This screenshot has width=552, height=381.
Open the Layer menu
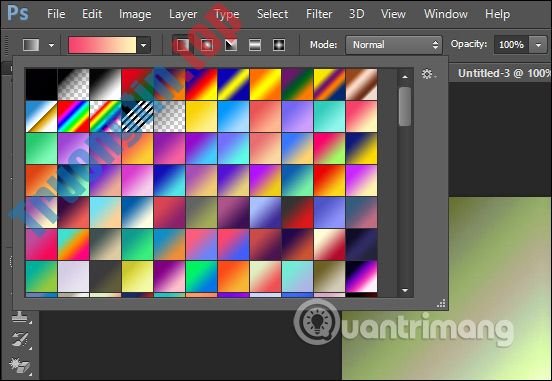(x=183, y=14)
